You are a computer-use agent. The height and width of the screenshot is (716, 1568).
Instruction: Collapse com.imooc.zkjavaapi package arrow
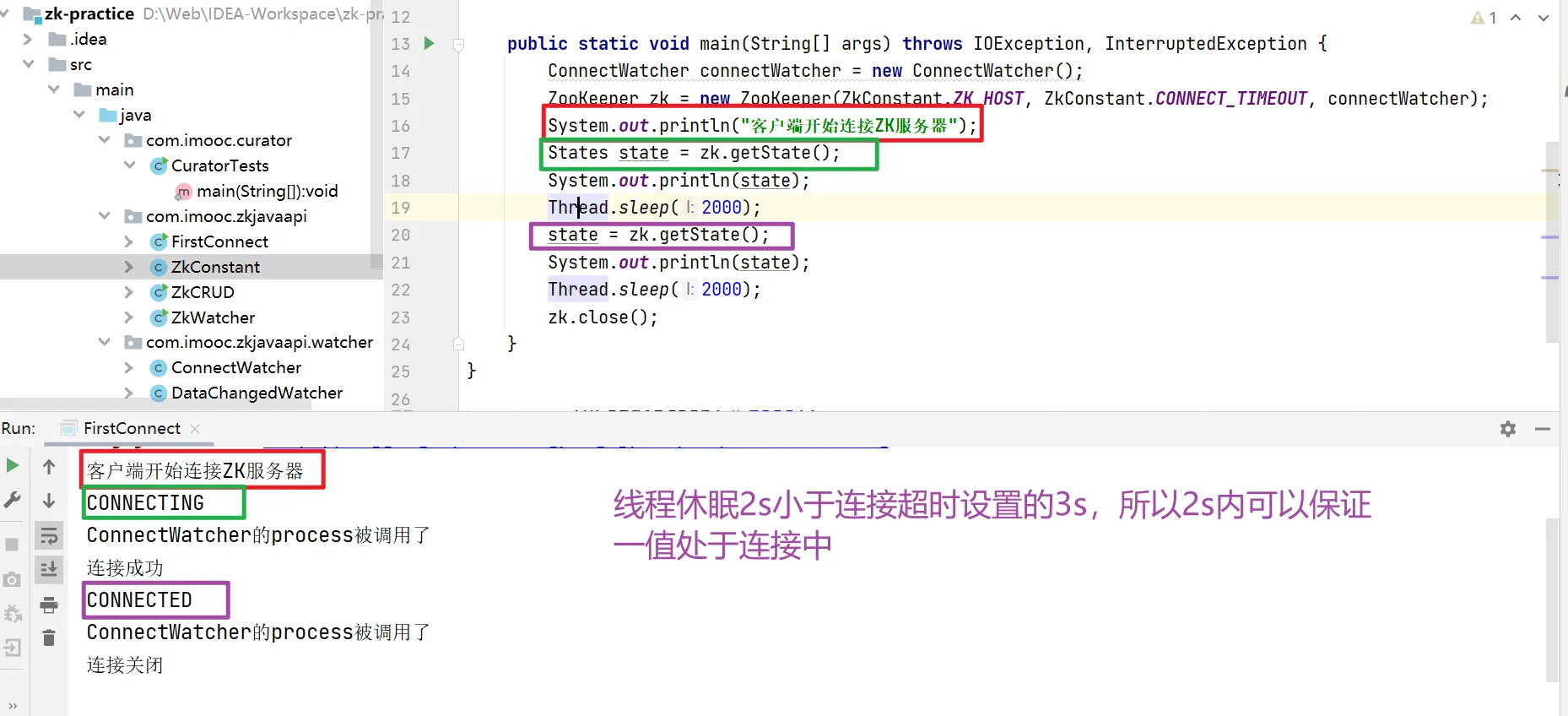[105, 216]
